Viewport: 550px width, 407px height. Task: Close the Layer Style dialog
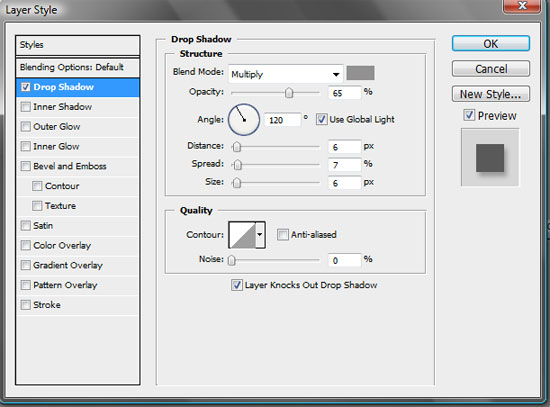(x=522, y=6)
